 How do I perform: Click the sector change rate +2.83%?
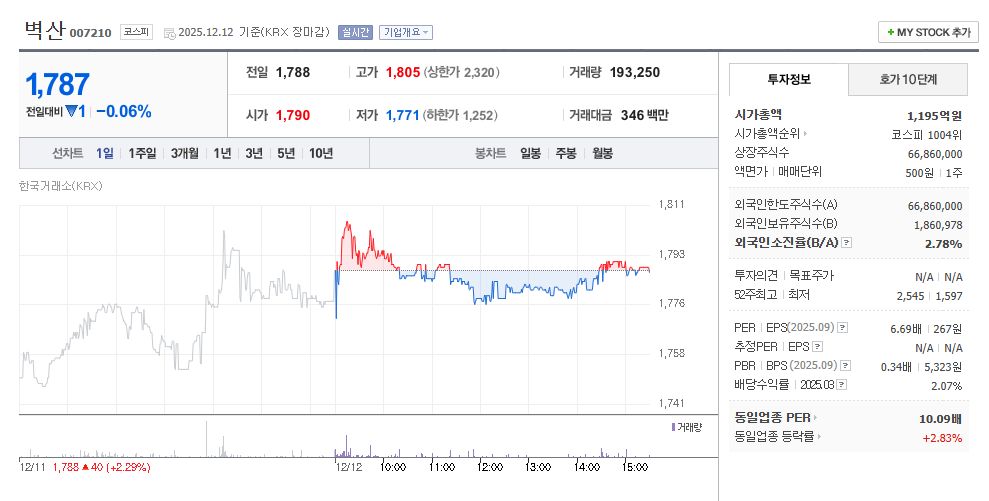pos(942,438)
